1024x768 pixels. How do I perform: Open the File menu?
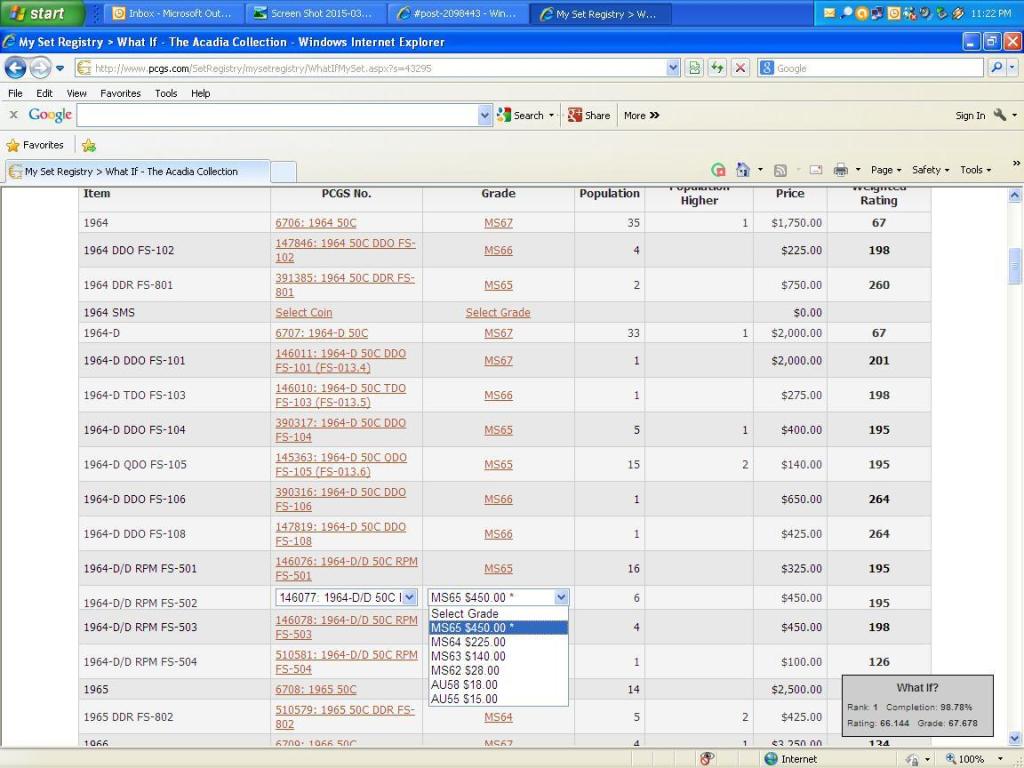click(15, 93)
